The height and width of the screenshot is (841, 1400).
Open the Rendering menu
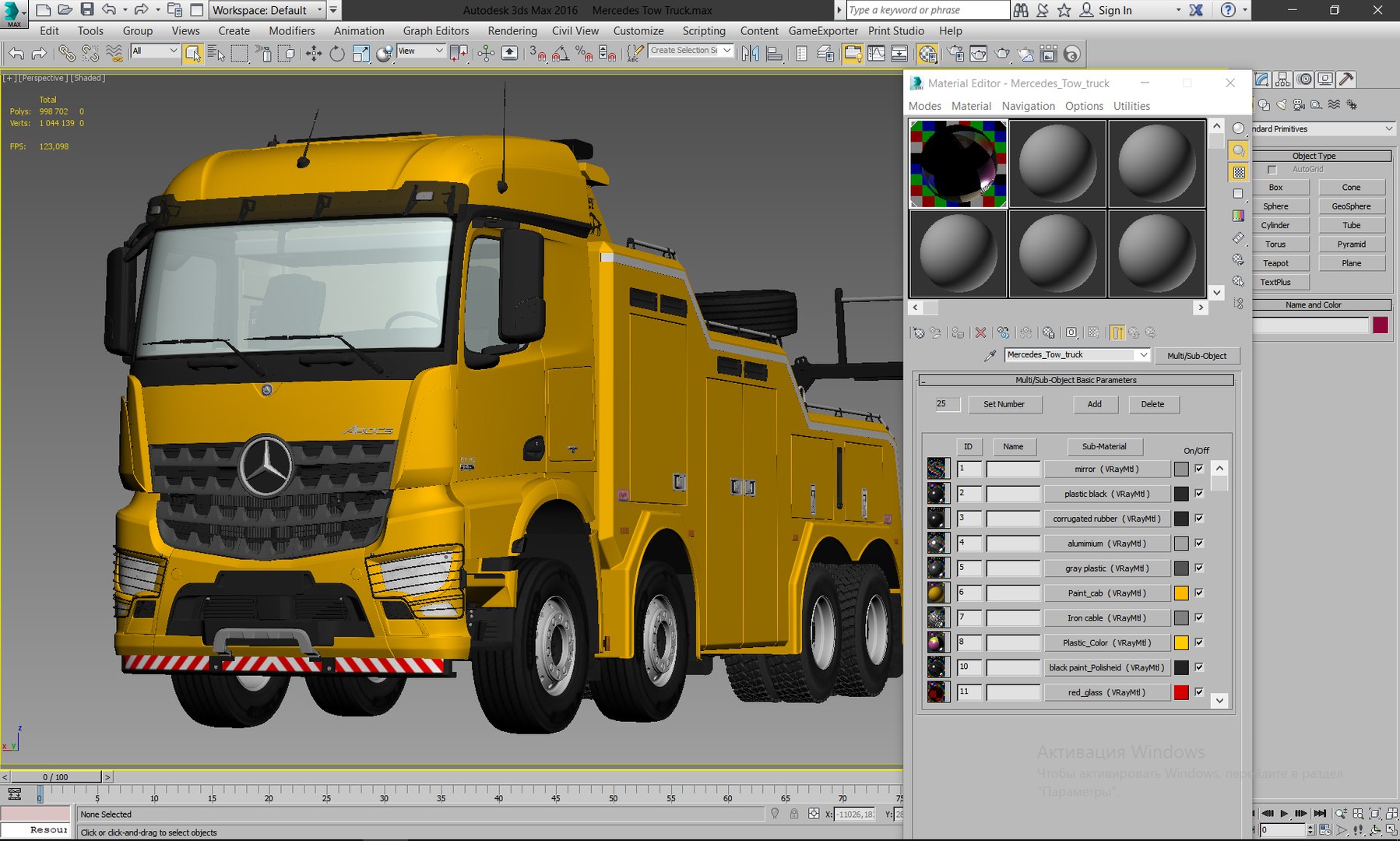point(512,30)
